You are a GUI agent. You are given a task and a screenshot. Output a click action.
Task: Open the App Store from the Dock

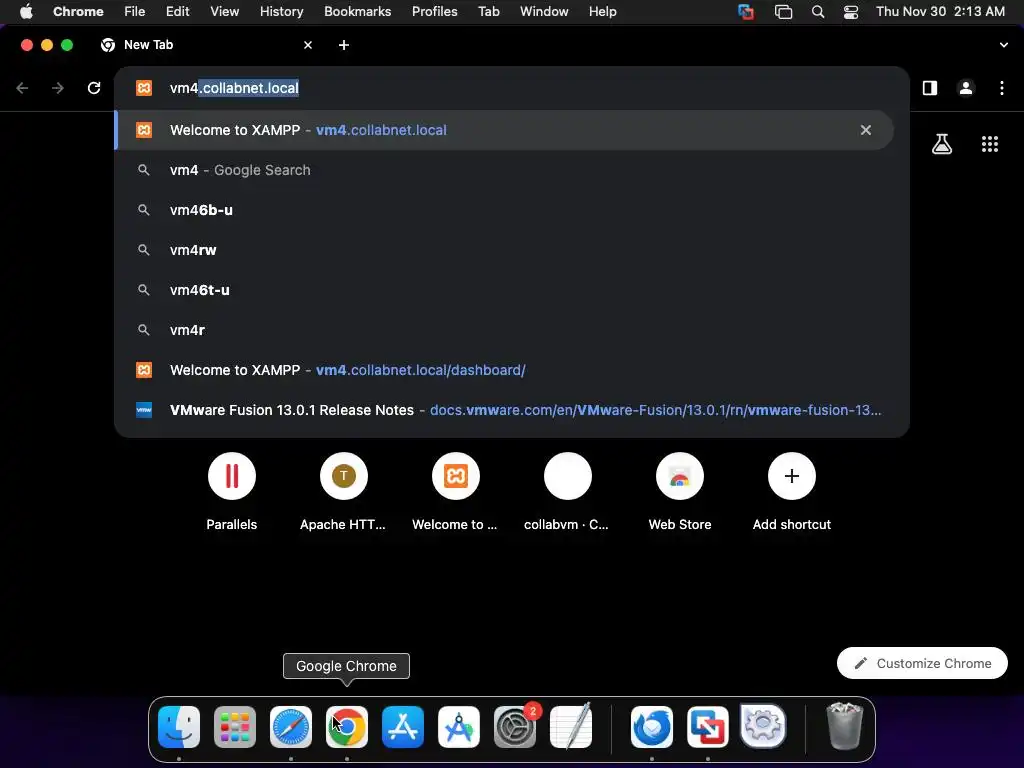pos(403,726)
